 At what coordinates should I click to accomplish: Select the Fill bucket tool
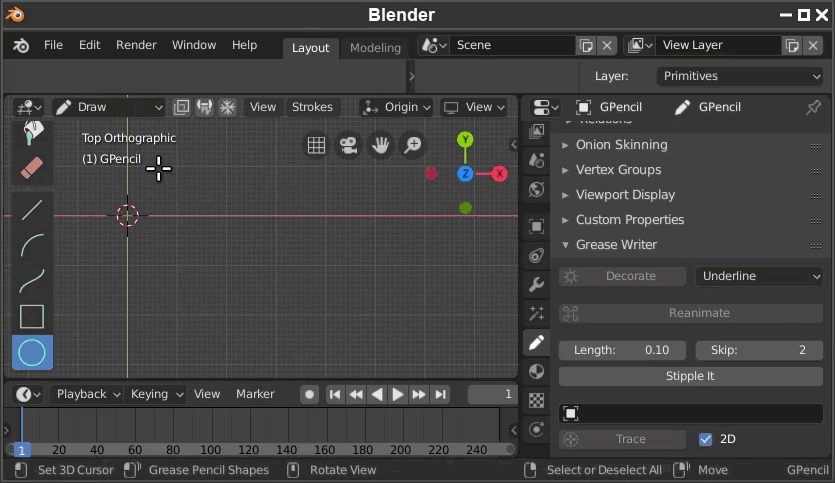click(x=32, y=133)
